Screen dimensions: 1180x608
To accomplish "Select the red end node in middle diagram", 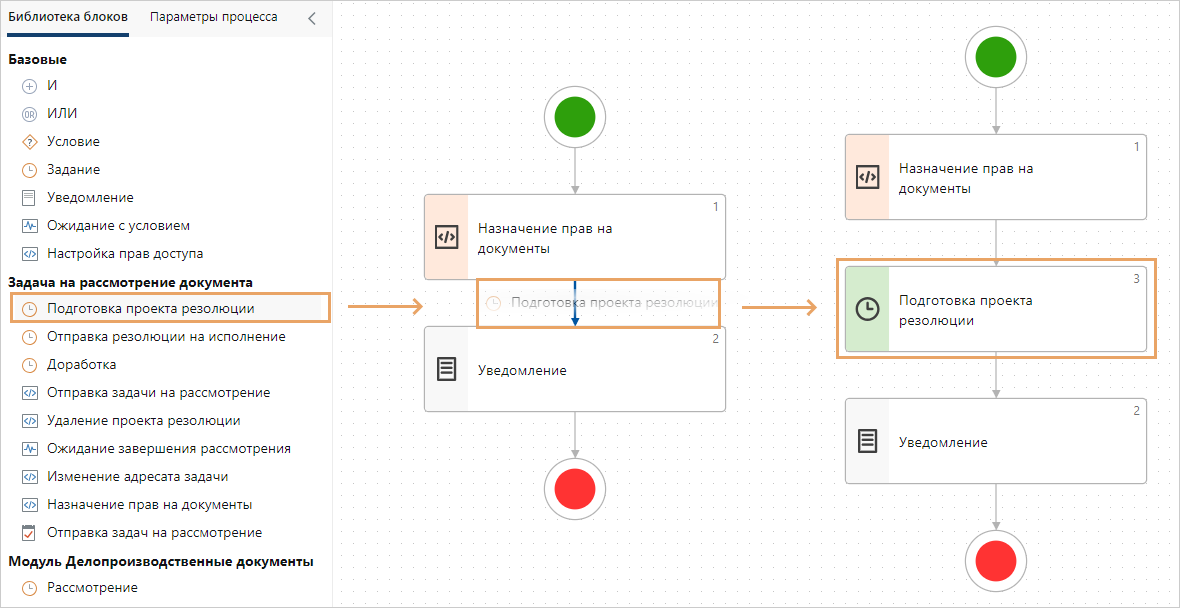I will pos(574,489).
